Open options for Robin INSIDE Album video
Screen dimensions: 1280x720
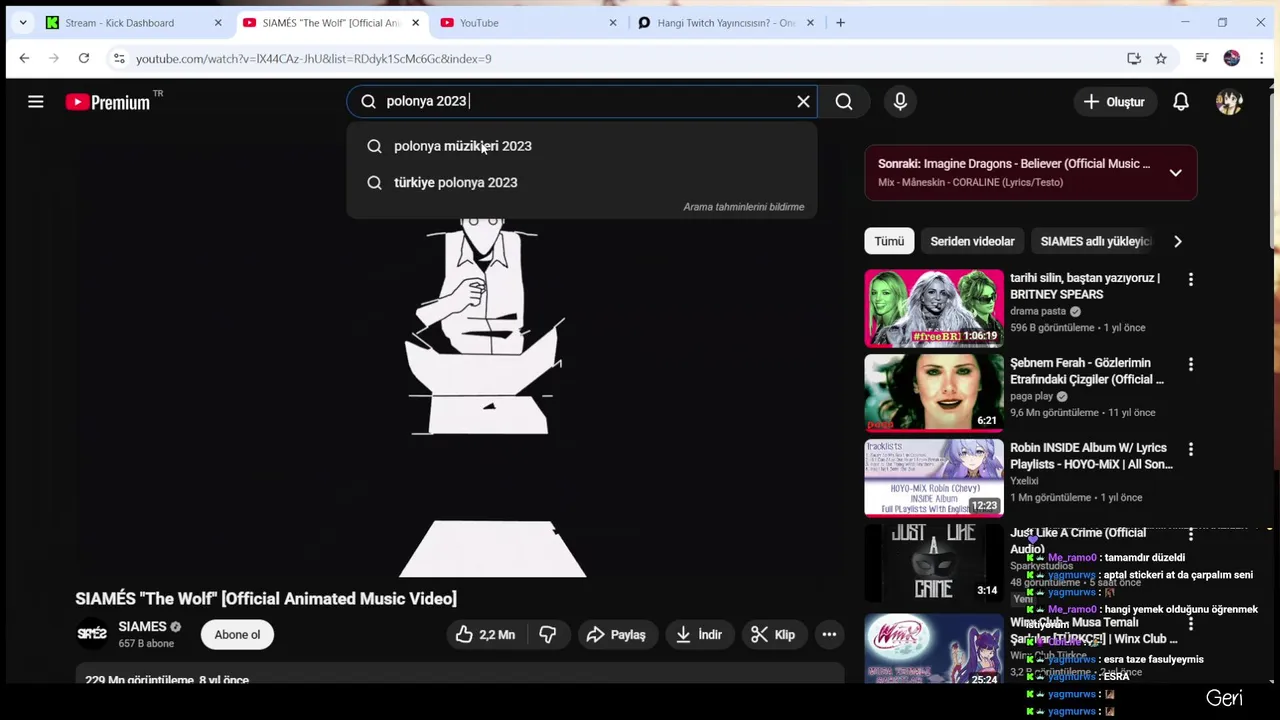1190,450
